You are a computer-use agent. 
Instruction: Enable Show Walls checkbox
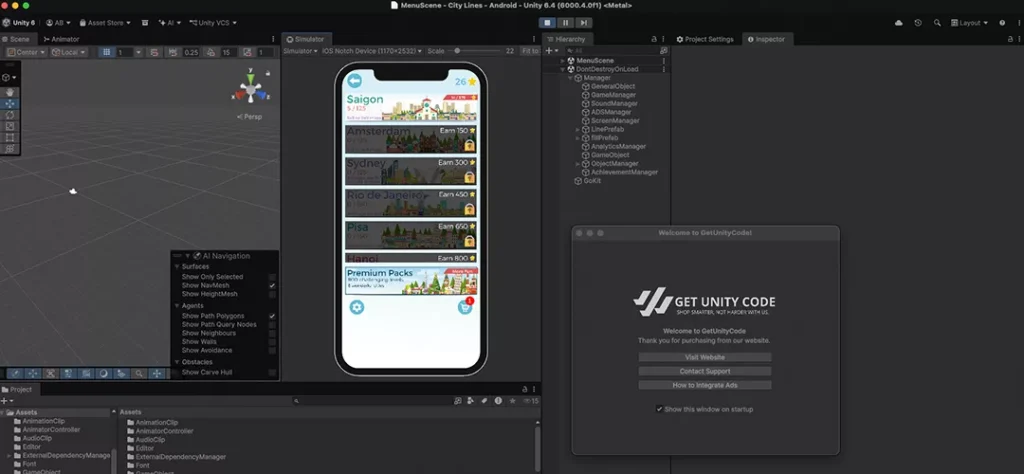click(x=272, y=341)
